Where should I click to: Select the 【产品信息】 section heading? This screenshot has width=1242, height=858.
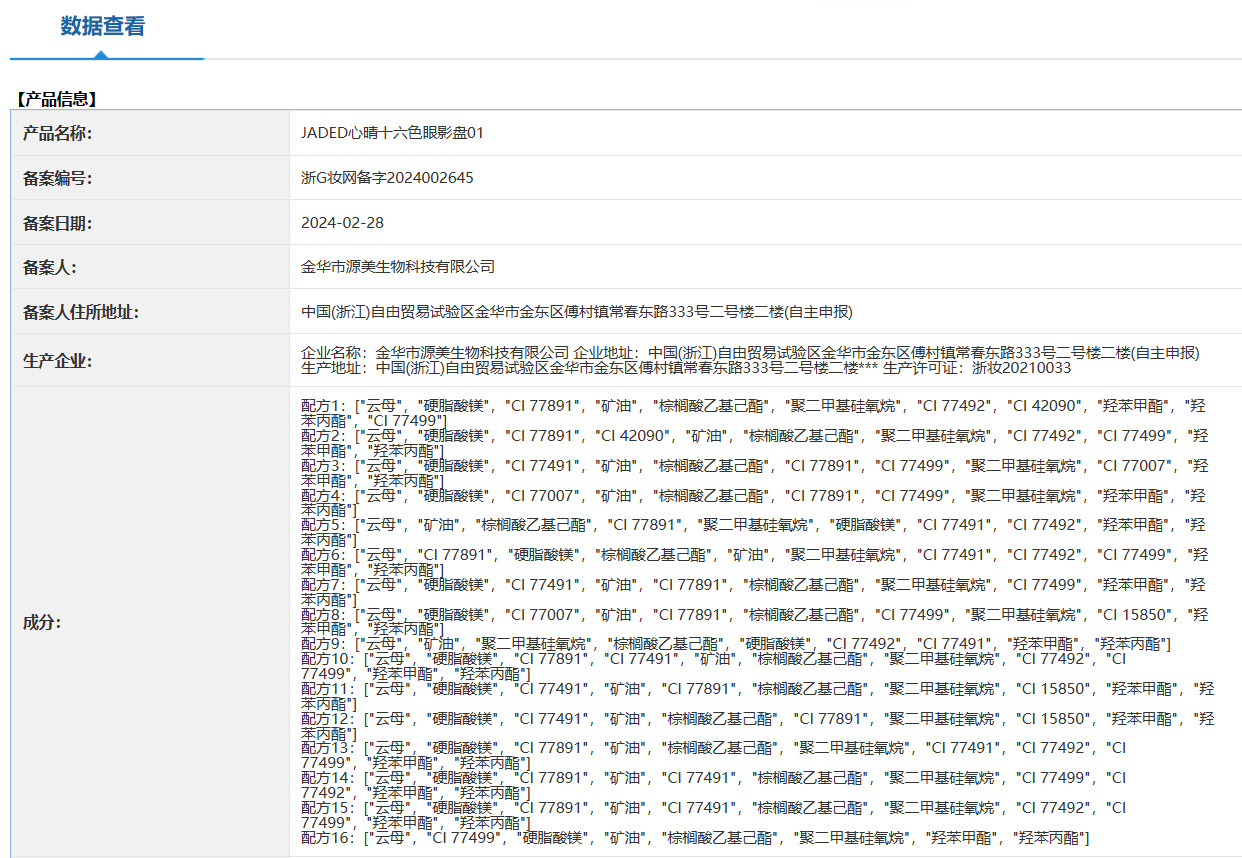[56, 99]
